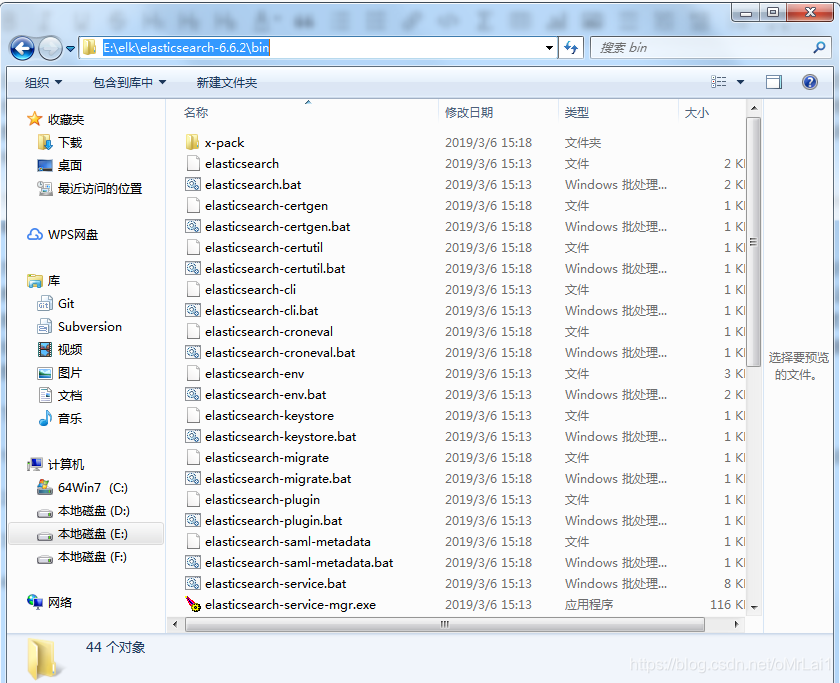Open the 组织 menu
This screenshot has width=840, height=683.
pyautogui.click(x=43, y=82)
